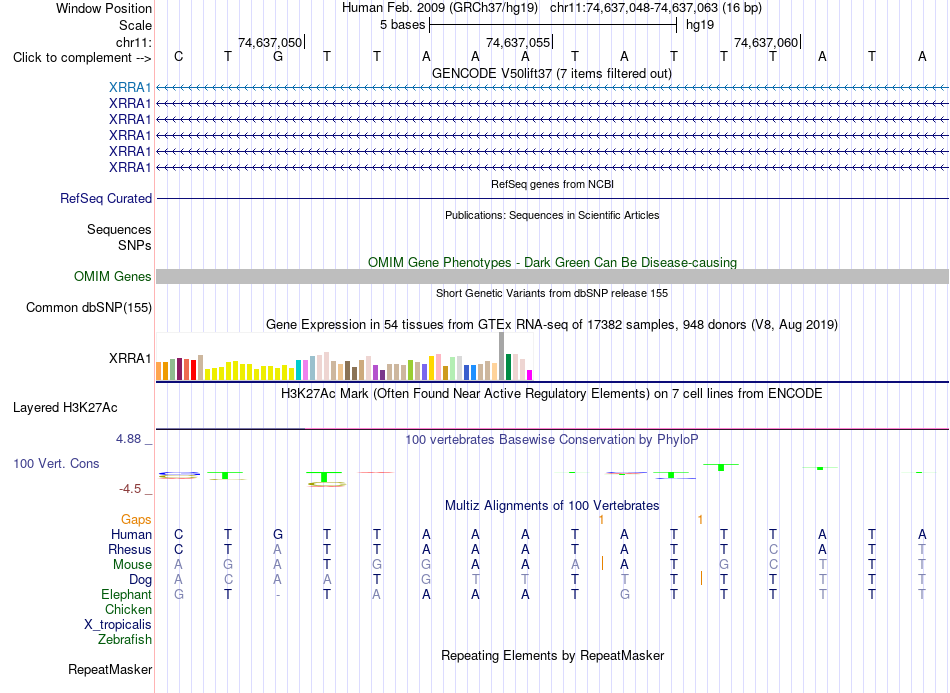The width and height of the screenshot is (950, 693).
Task: Click the magenta bar ending the GTEx chart
Action: 530,375
